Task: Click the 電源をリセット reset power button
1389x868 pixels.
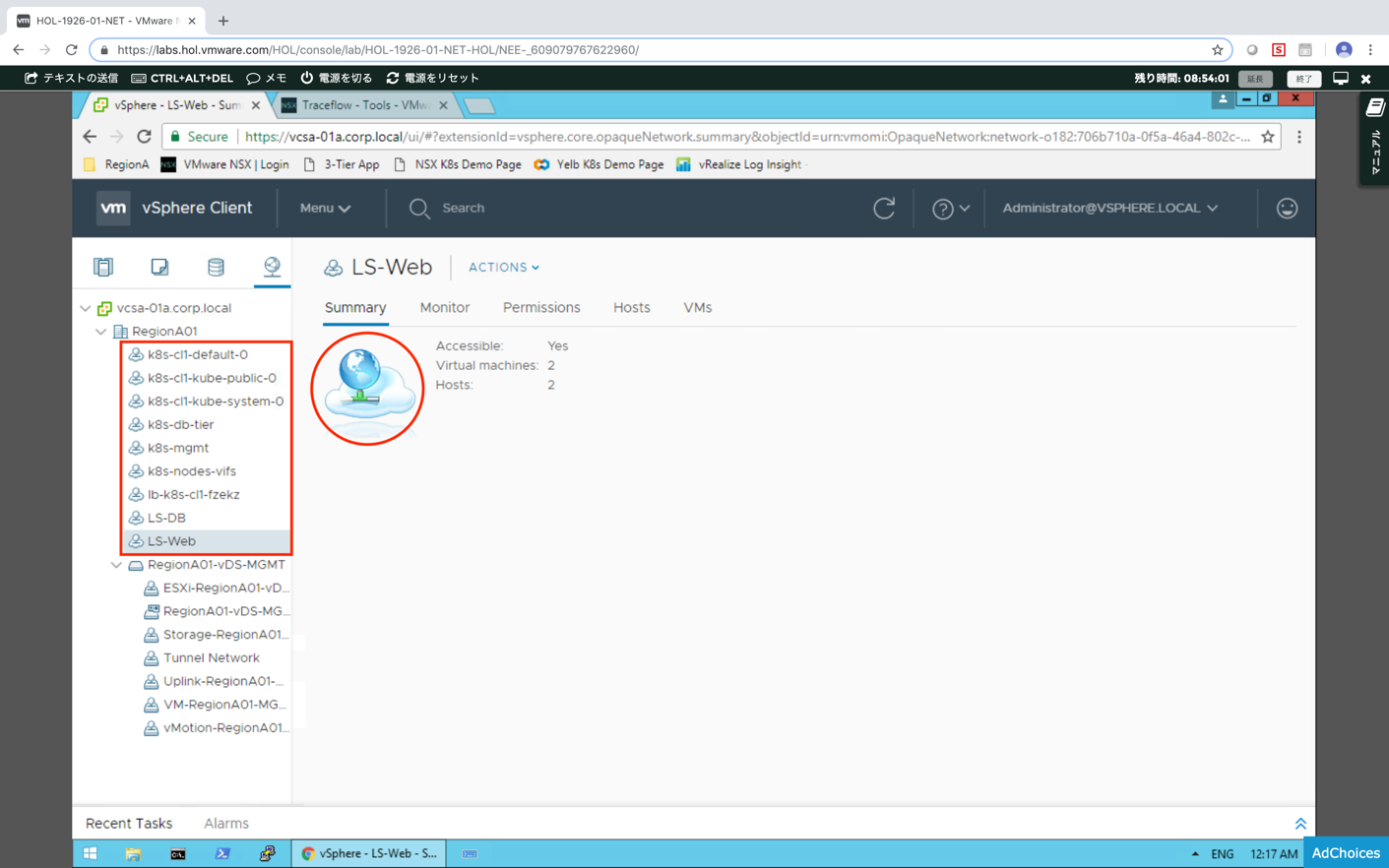Action: coord(432,78)
